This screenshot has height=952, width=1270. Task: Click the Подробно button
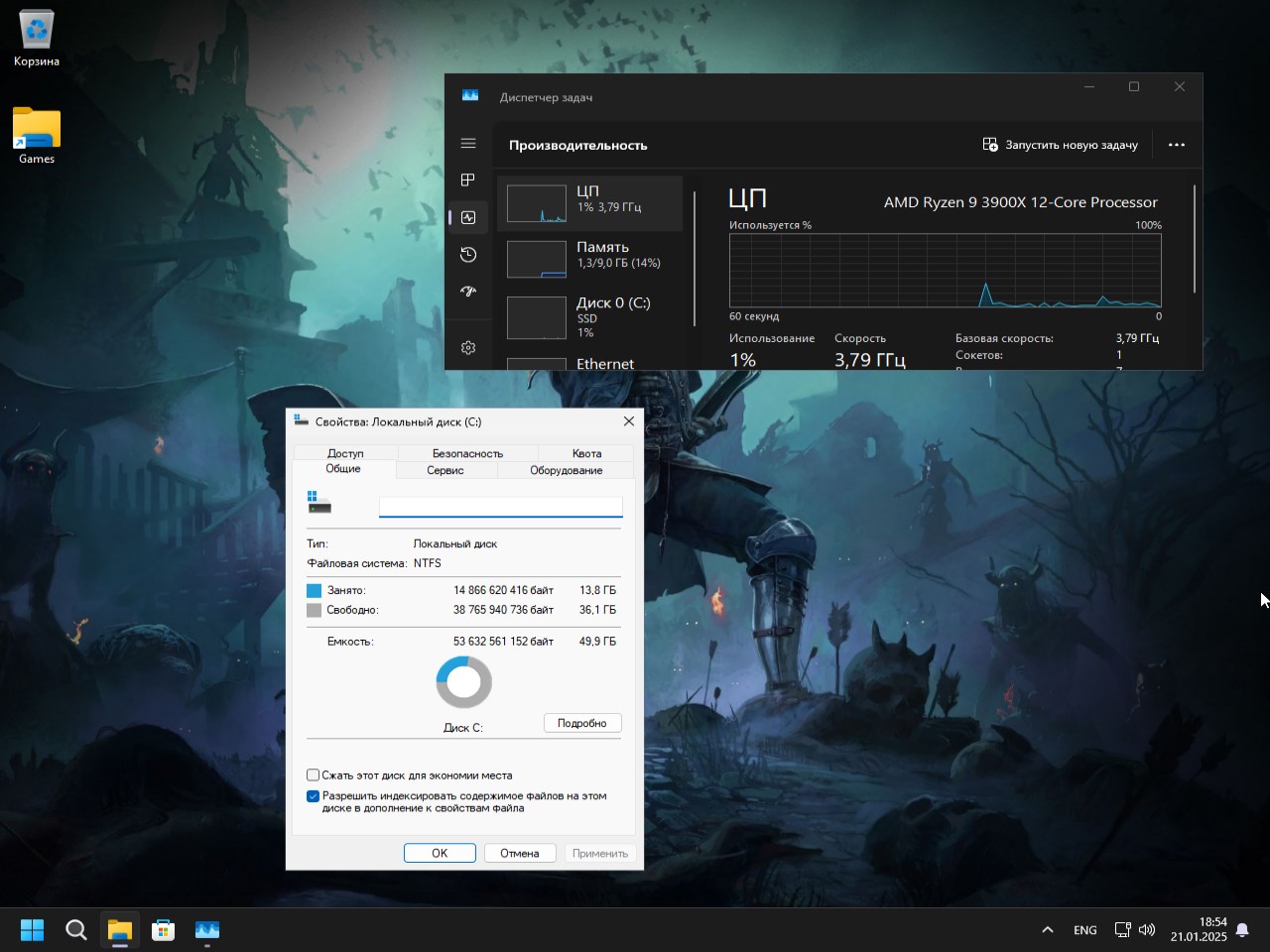point(582,723)
